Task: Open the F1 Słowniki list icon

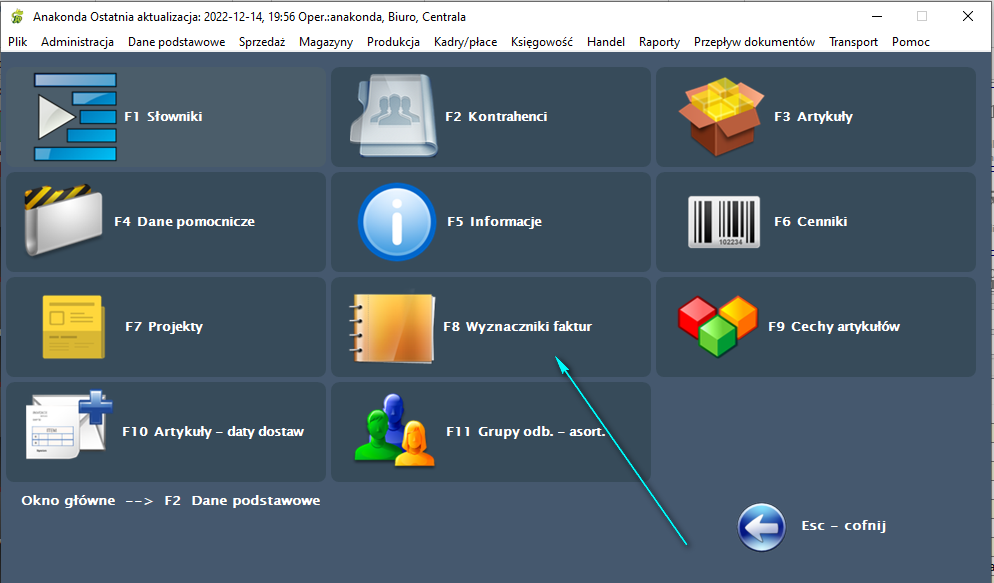Action: pos(75,117)
